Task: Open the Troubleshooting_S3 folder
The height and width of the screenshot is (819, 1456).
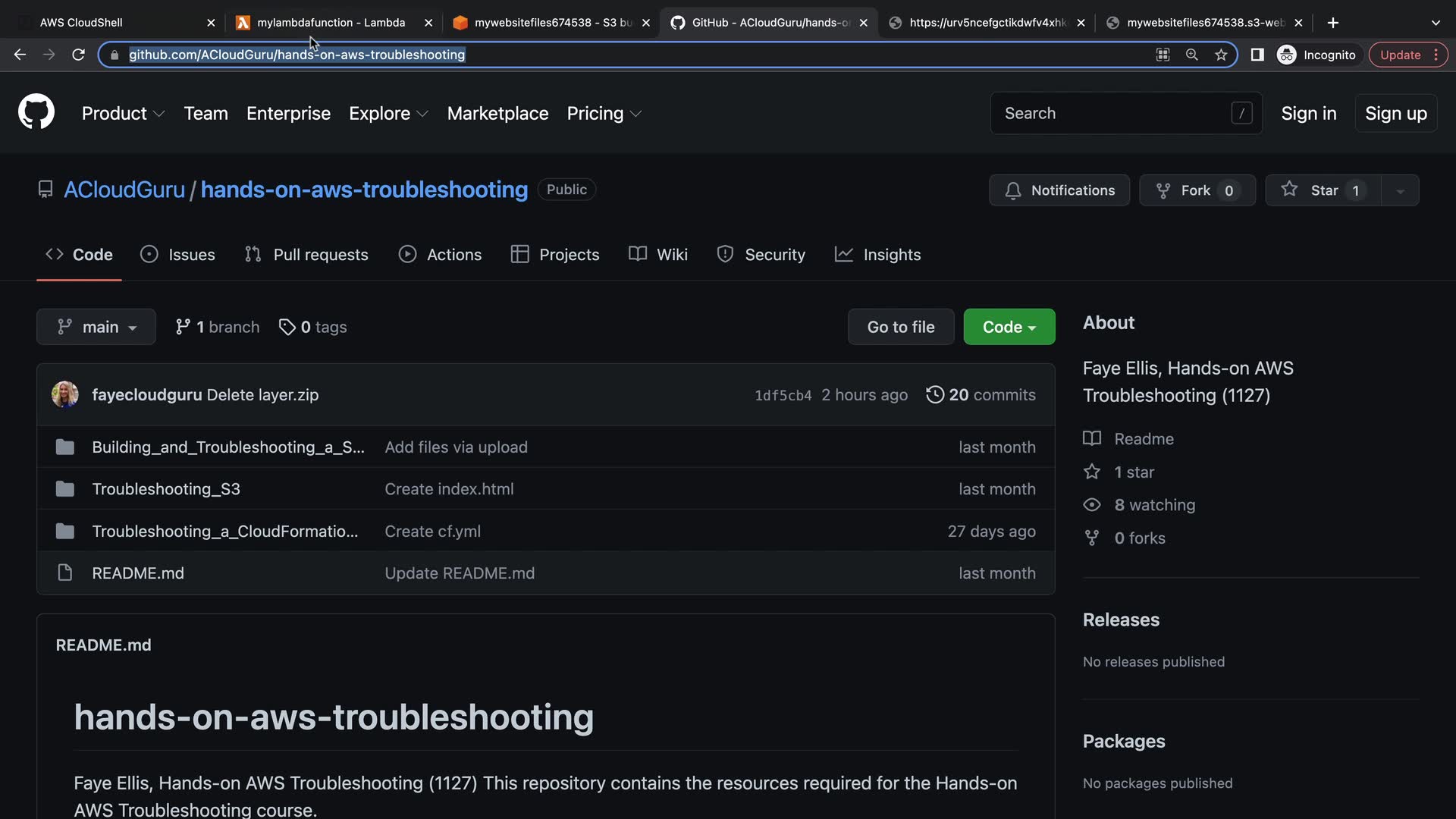Action: 166,489
